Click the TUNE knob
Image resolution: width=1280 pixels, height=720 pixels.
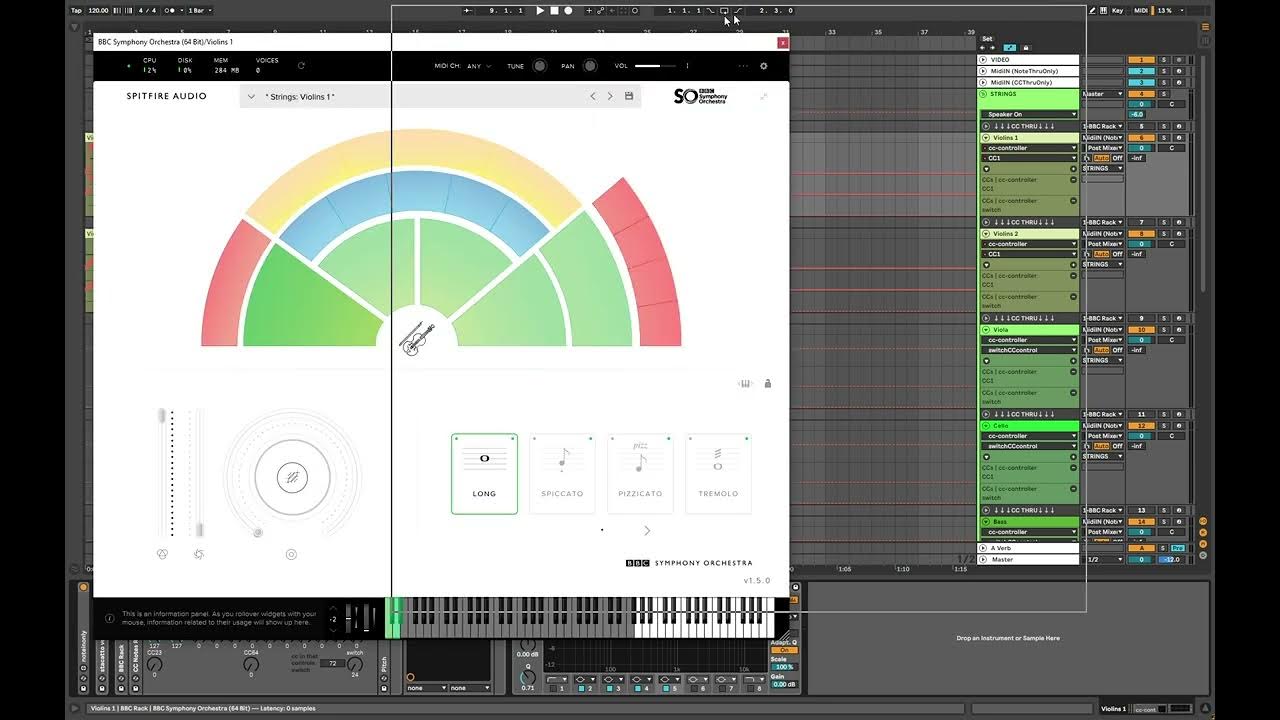point(540,66)
